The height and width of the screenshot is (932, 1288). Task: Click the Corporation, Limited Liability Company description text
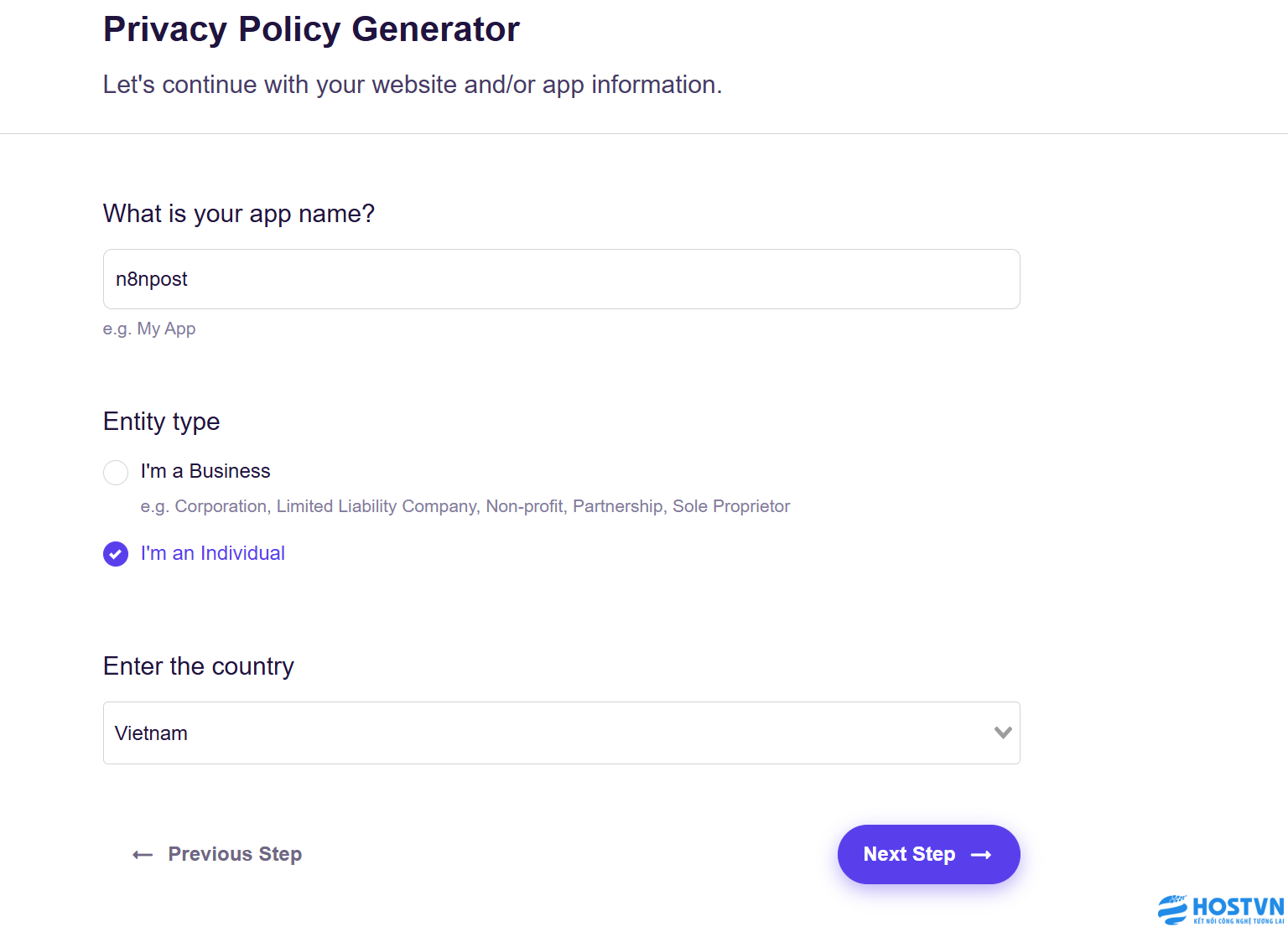(465, 506)
